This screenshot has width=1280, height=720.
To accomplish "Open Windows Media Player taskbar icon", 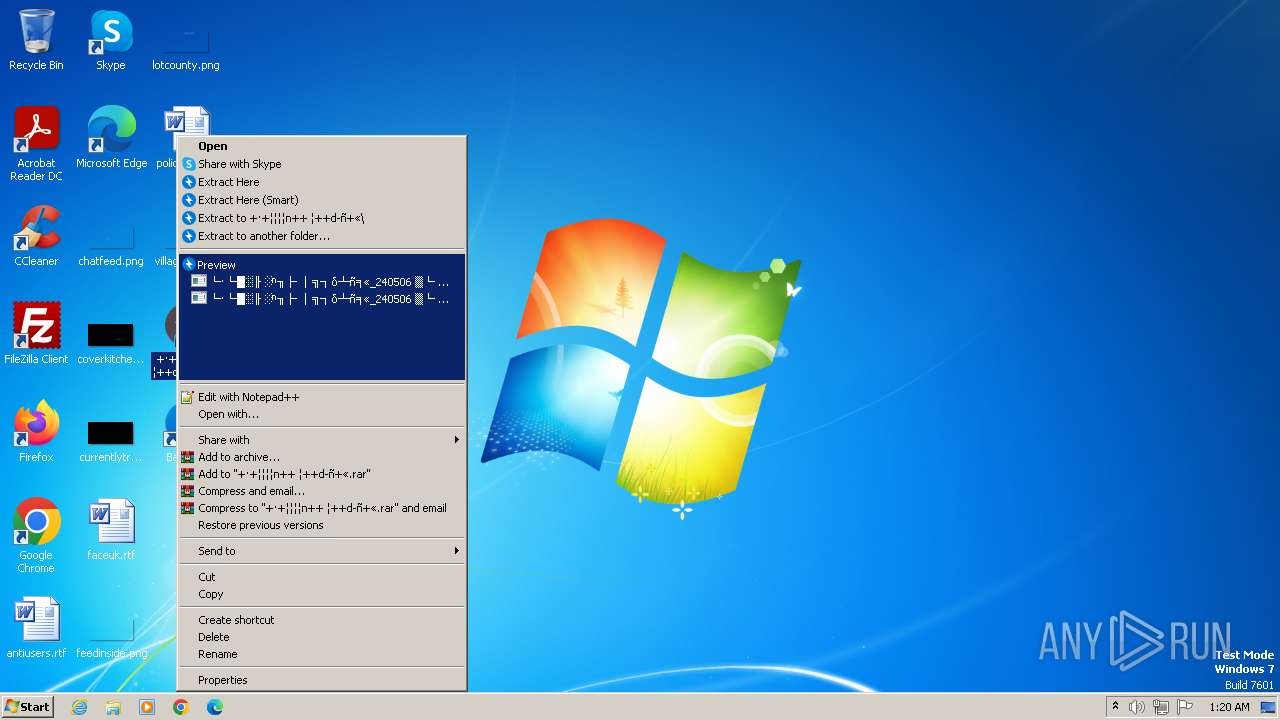I will [147, 707].
